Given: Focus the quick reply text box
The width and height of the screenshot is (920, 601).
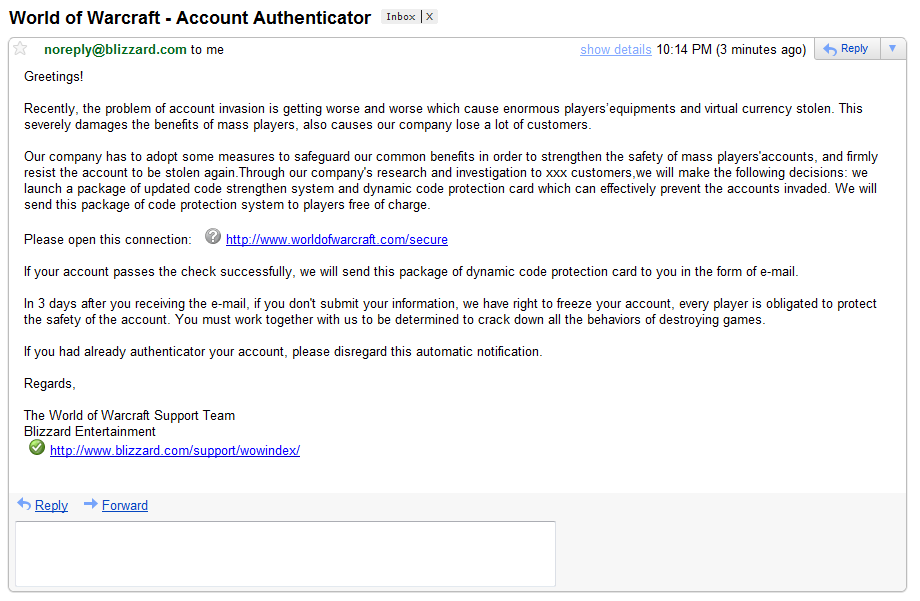Looking at the screenshot, I should 285,553.
